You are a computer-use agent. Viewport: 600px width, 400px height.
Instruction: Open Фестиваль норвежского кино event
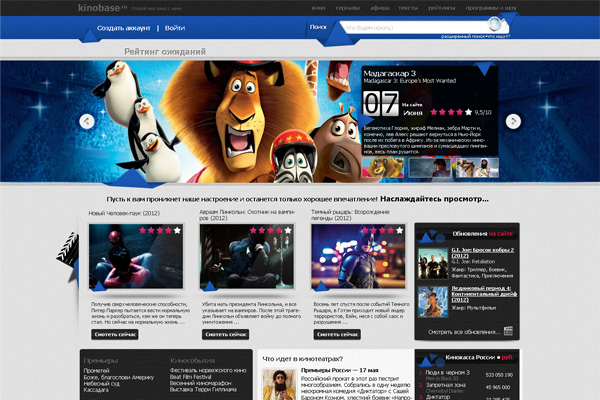tap(208, 371)
